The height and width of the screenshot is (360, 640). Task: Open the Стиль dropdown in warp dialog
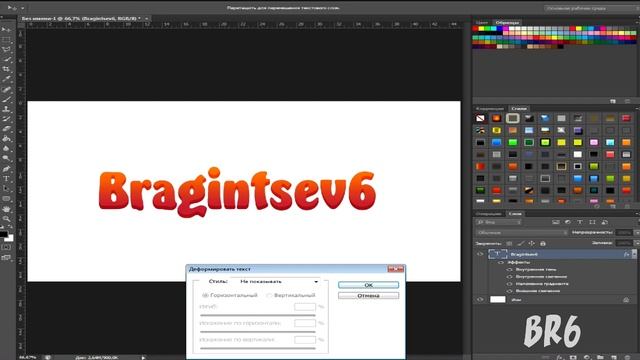[x=275, y=281]
